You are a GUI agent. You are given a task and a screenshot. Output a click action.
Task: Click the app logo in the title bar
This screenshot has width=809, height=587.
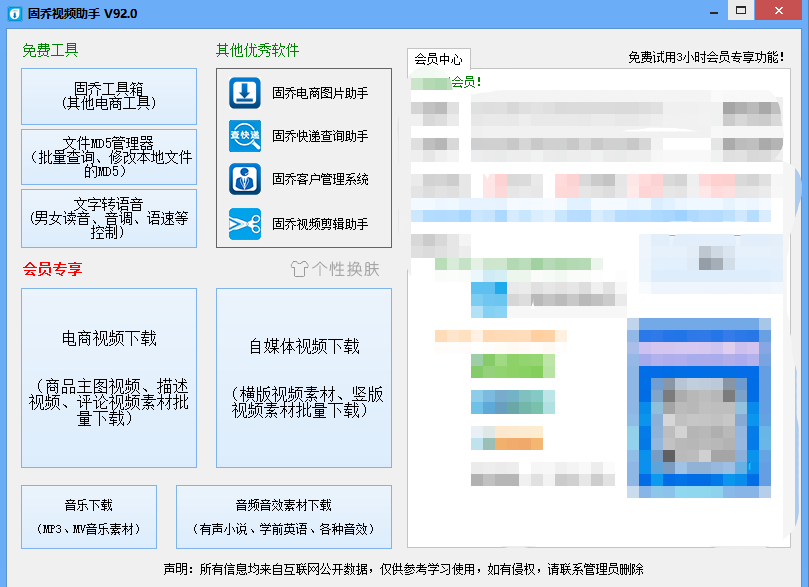pos(14,11)
